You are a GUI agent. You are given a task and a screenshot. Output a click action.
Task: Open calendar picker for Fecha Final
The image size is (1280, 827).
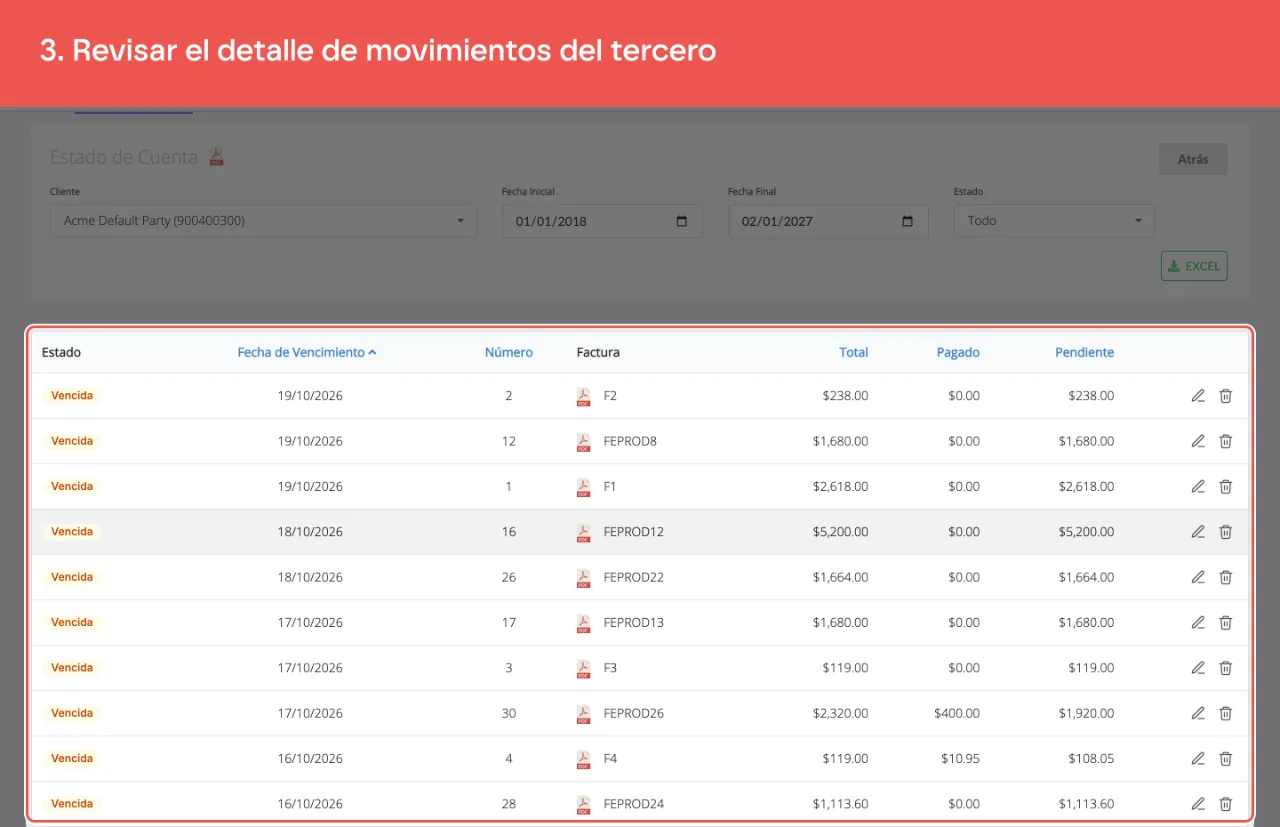click(908, 221)
